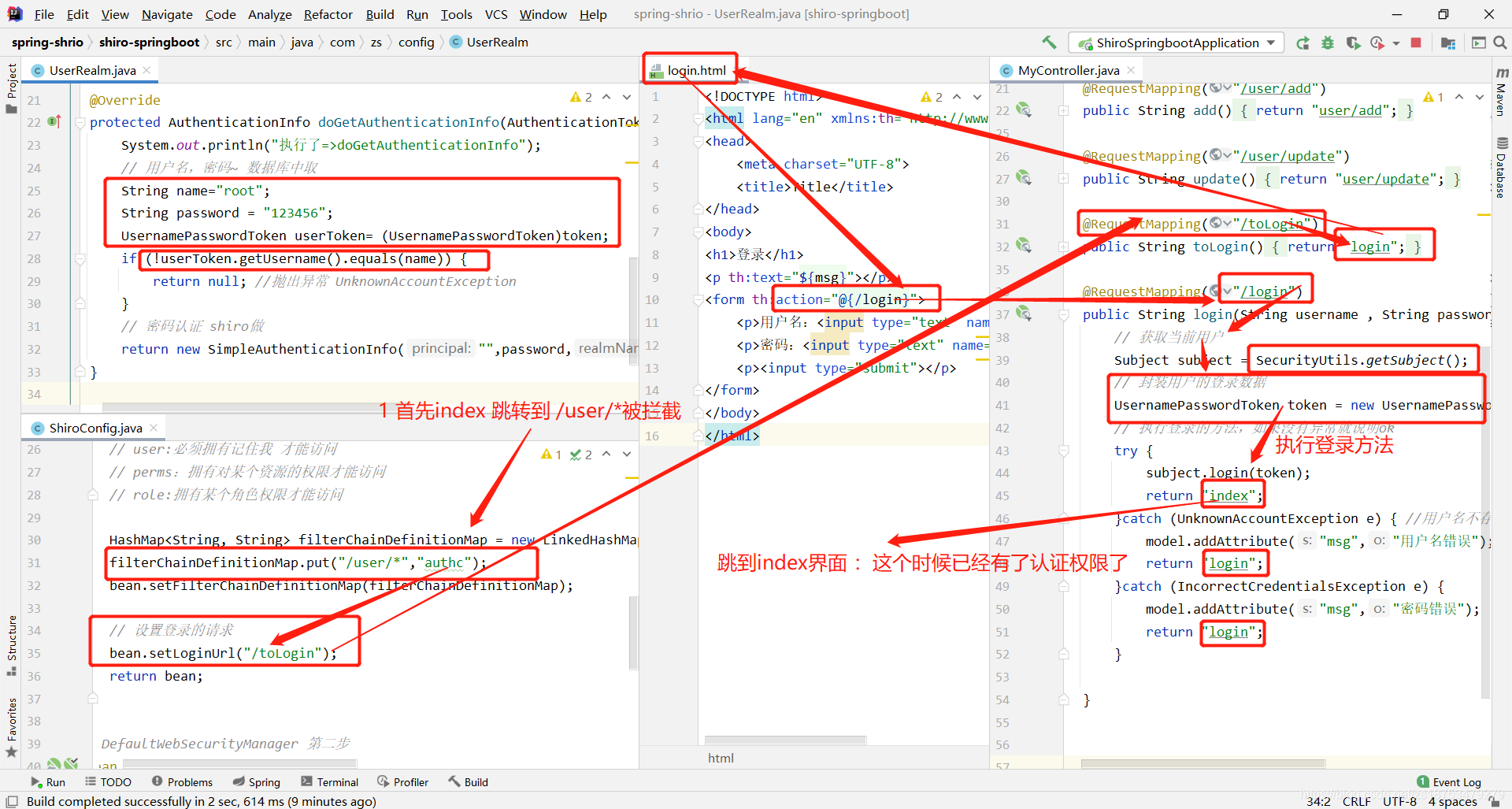The width and height of the screenshot is (1512, 809).
Task: Collapse the try block fold on line 43
Action: click(x=1063, y=451)
